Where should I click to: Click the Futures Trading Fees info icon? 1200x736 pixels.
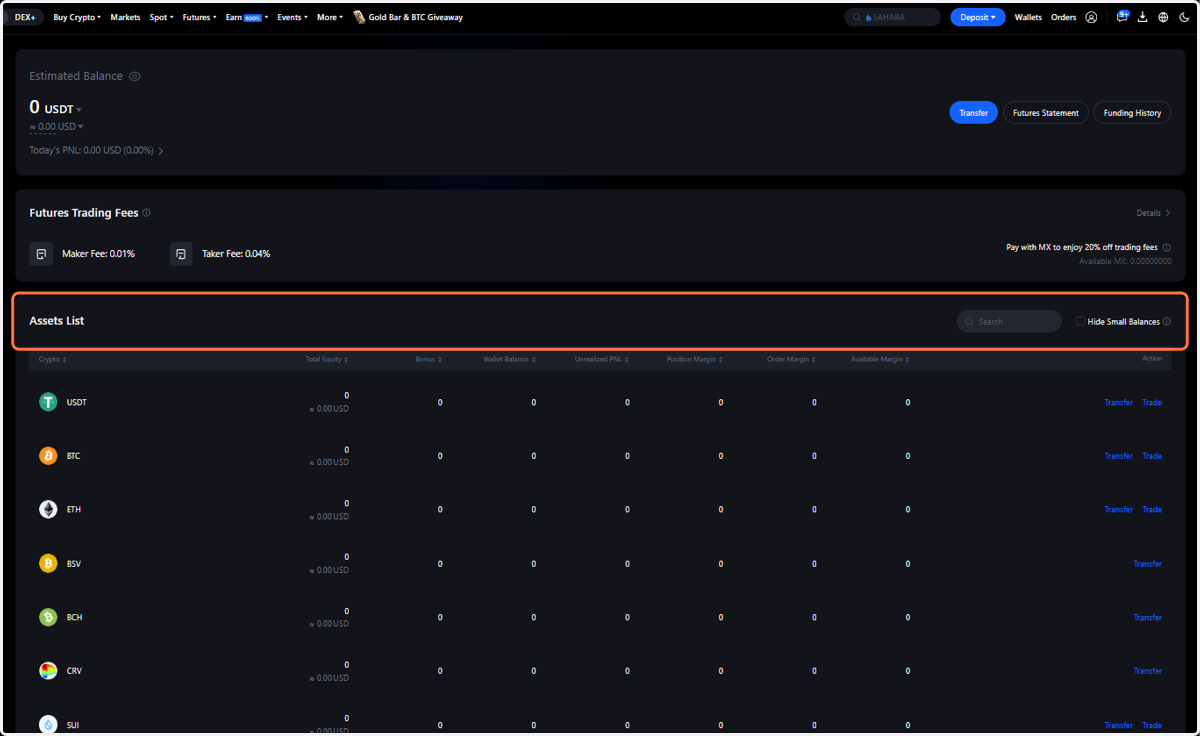point(146,213)
